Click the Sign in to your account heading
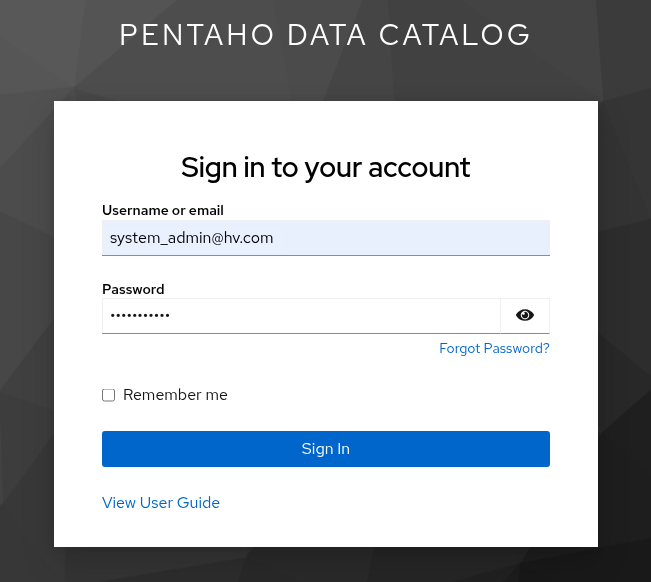The image size is (651, 582). click(325, 167)
